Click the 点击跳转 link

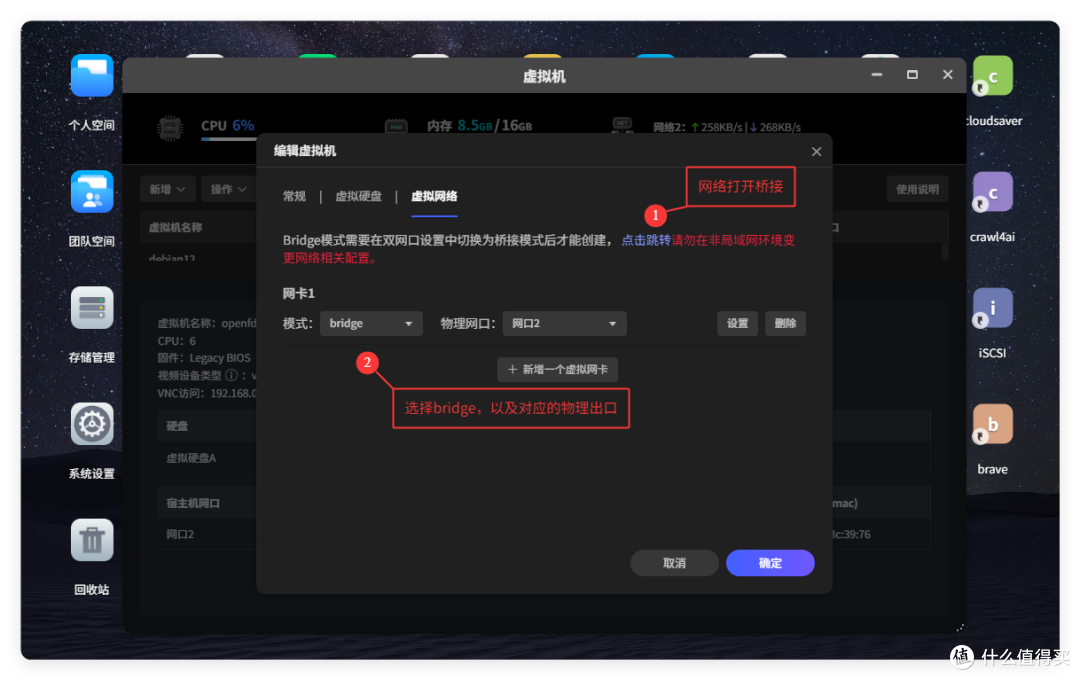pos(646,238)
